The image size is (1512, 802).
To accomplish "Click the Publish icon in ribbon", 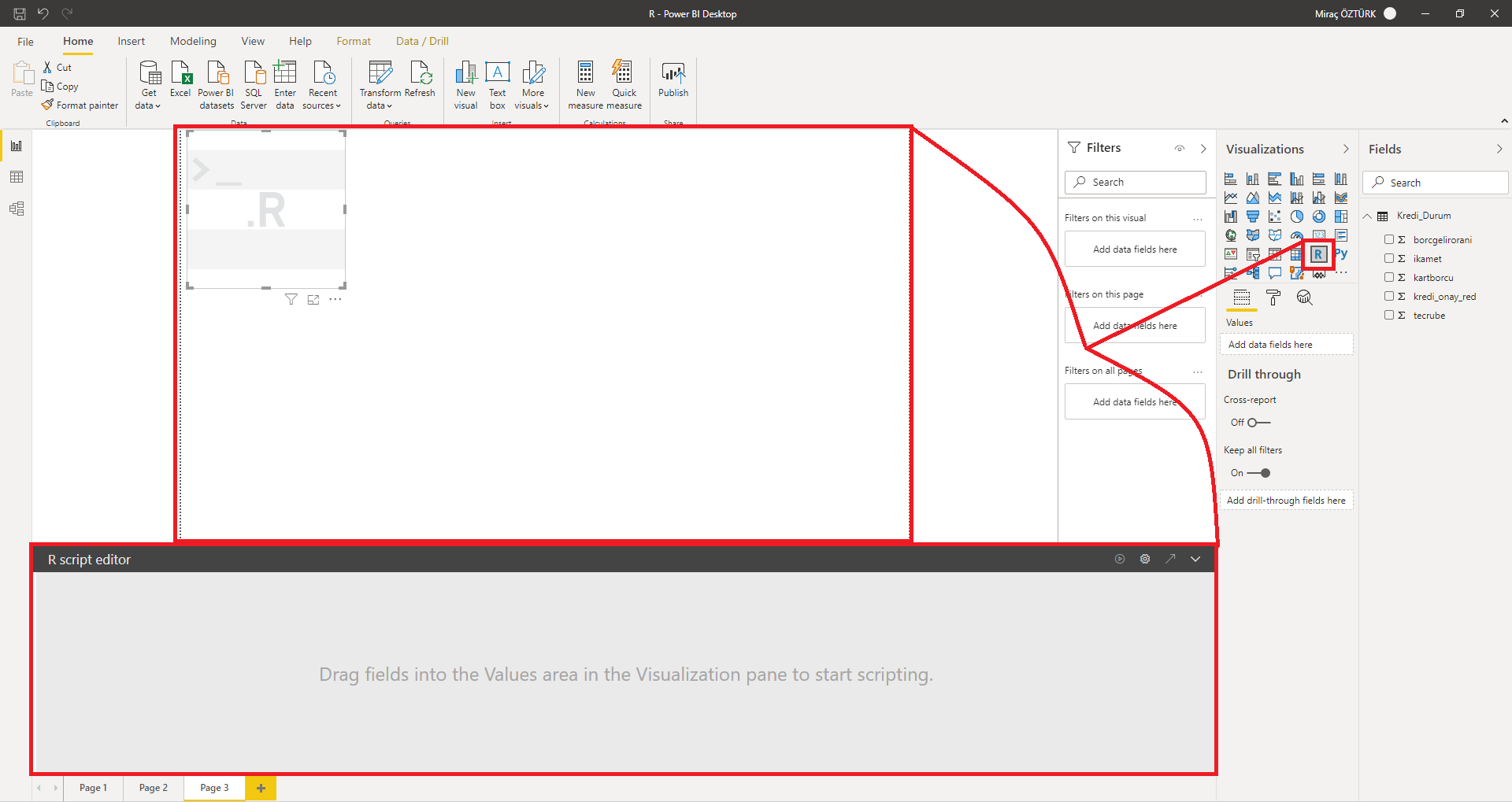I will (x=673, y=80).
